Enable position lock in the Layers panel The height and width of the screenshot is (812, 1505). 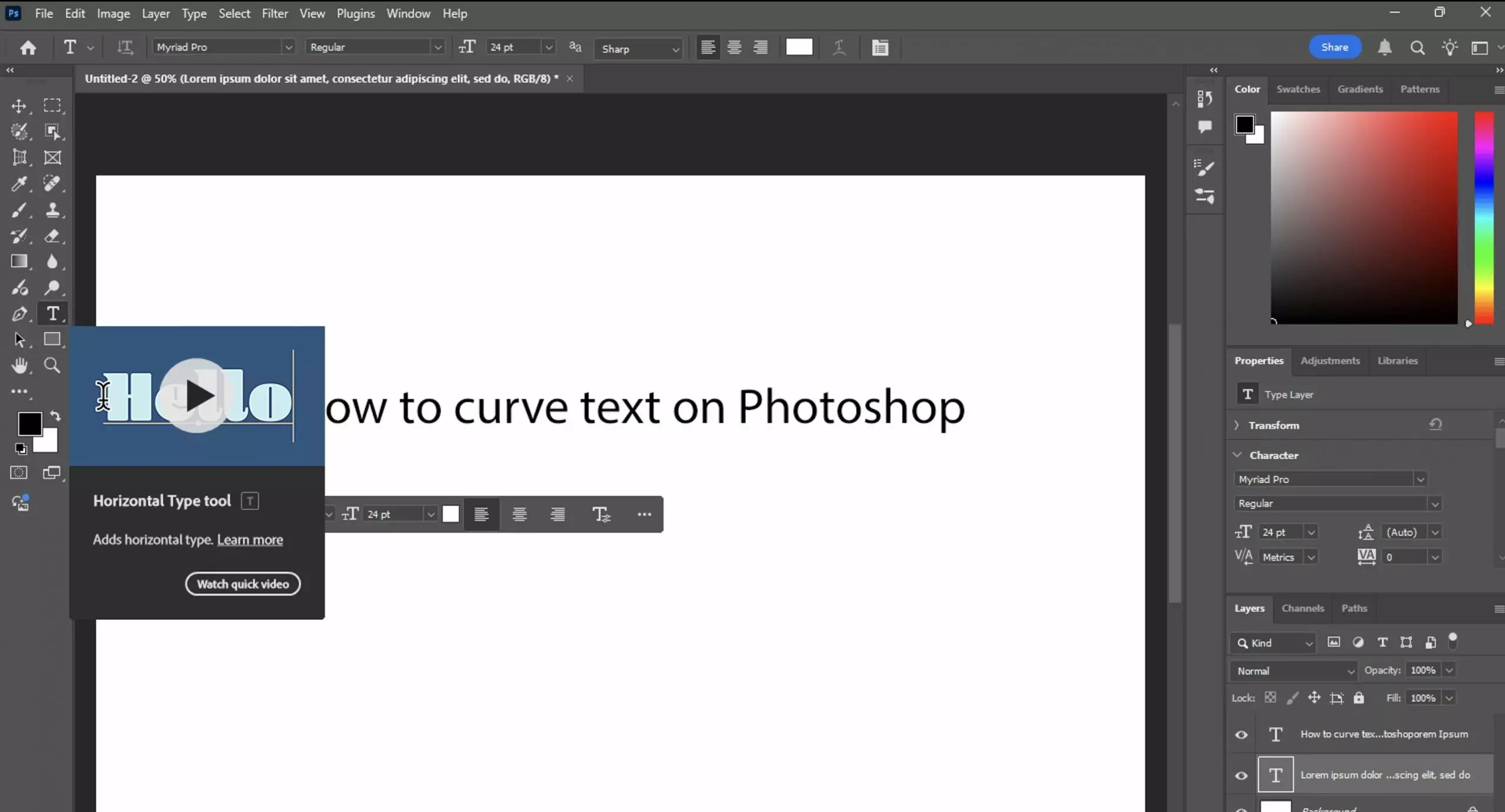(x=1315, y=697)
